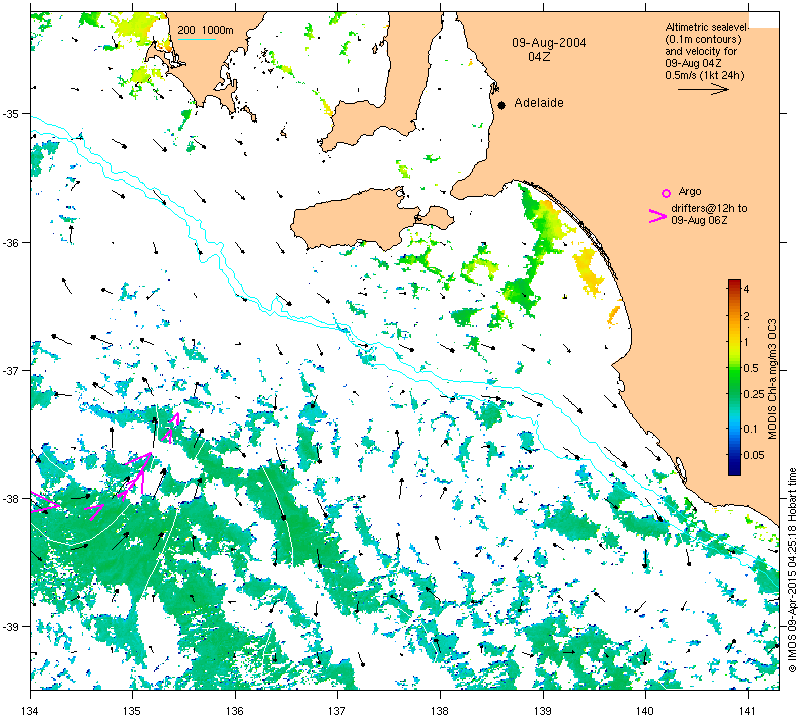
Task: Click the longitude axis label '134'
Action: [31, 710]
